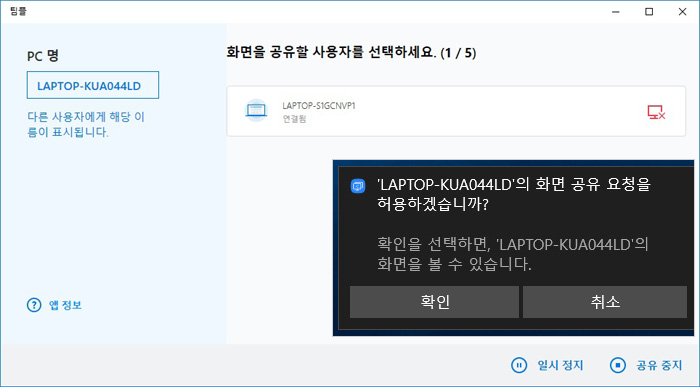This screenshot has height=387, width=700.
Task: Click the question mark help icon
Action: tap(34, 305)
